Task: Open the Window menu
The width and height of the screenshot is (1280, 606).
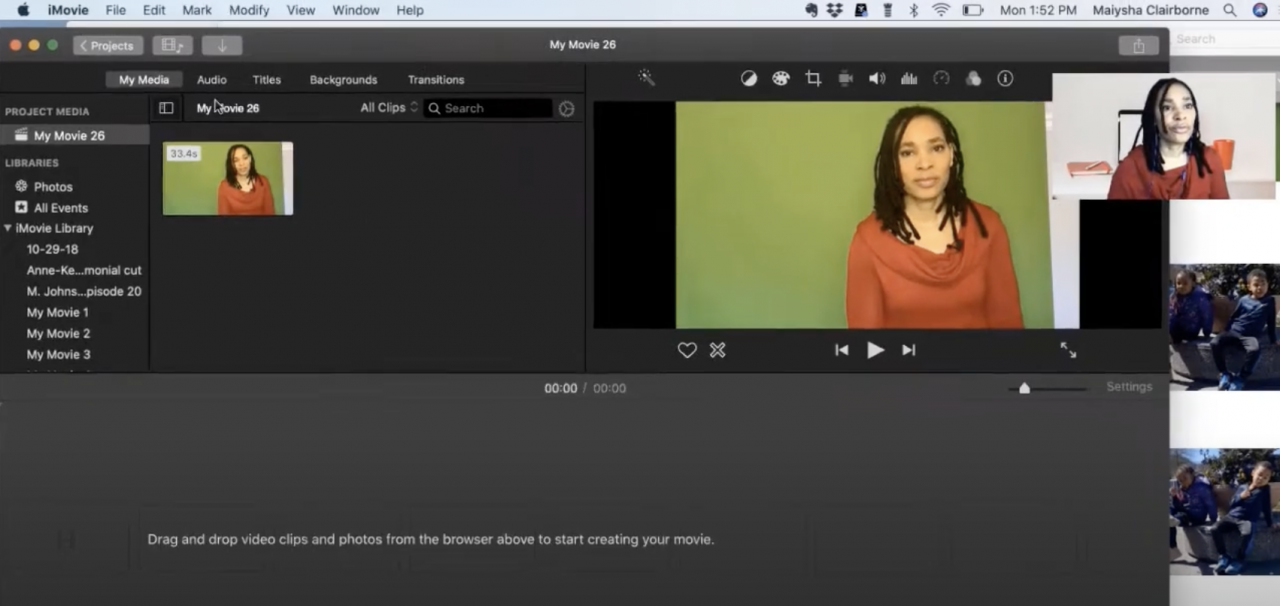Action: (355, 10)
